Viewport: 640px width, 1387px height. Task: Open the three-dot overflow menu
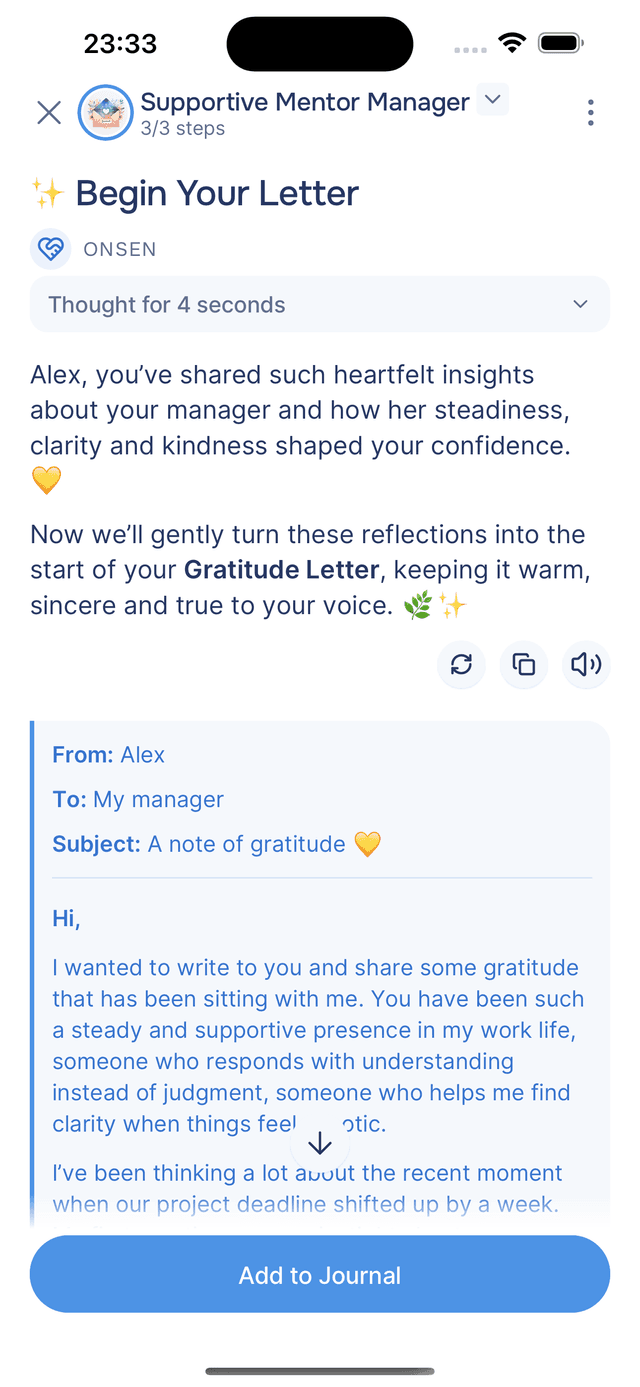(591, 113)
